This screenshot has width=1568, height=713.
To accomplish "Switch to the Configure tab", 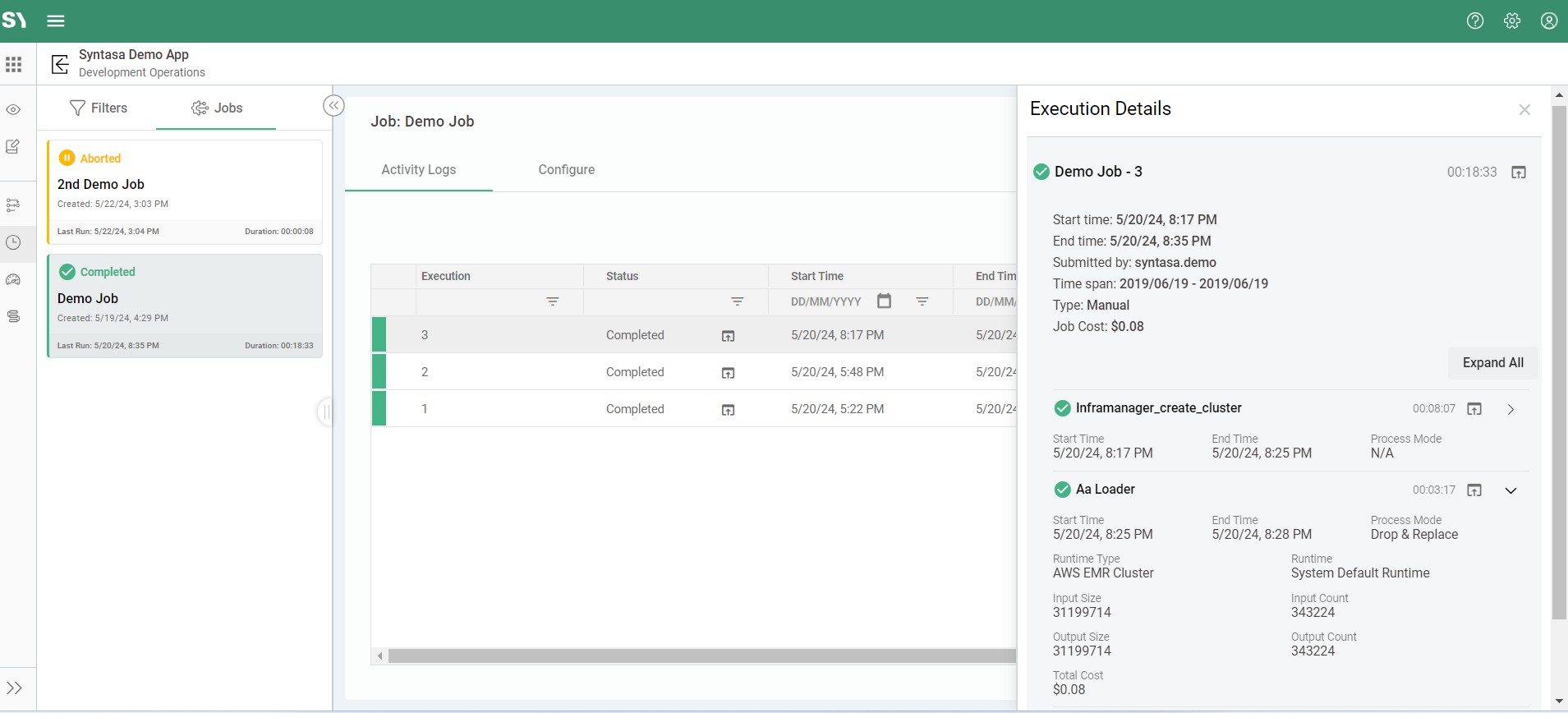I will (566, 170).
